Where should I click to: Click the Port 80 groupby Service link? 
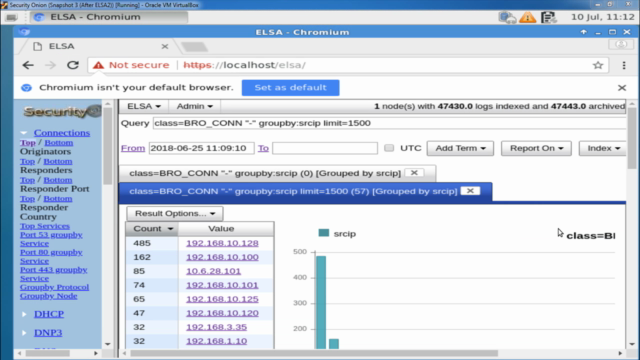tap(51, 257)
